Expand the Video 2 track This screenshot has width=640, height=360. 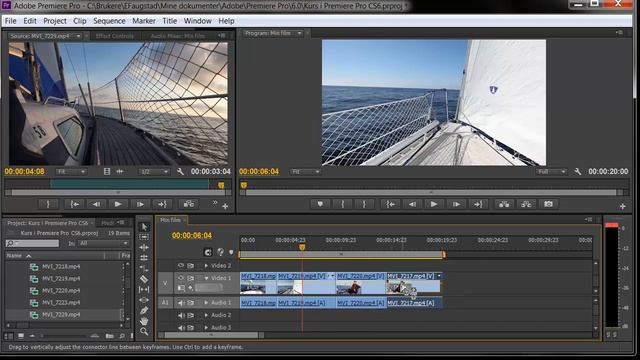coord(206,266)
